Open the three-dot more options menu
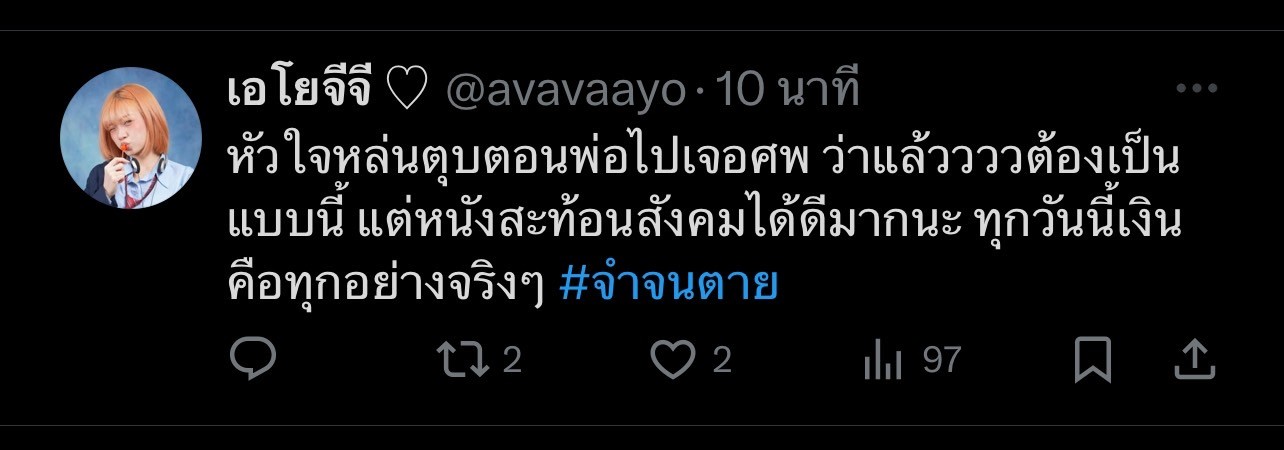The width and height of the screenshot is (1284, 450). tap(1194, 89)
